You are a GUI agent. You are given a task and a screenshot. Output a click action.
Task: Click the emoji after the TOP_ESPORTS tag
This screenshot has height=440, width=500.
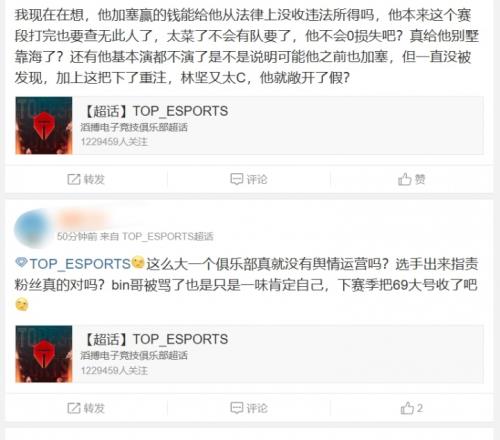pyautogui.click(x=138, y=263)
